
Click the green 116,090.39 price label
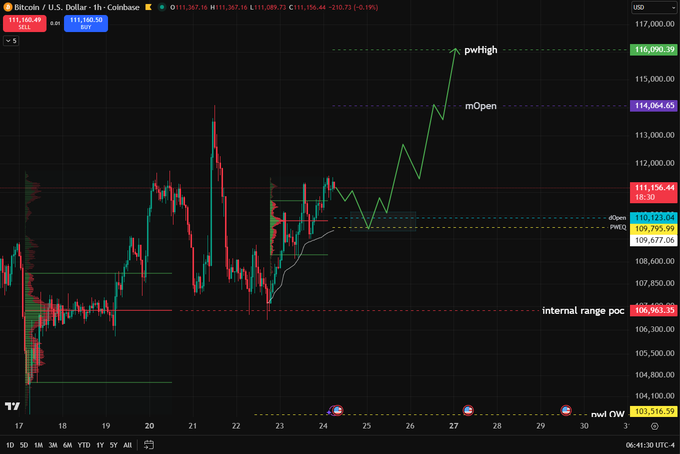pos(654,49)
